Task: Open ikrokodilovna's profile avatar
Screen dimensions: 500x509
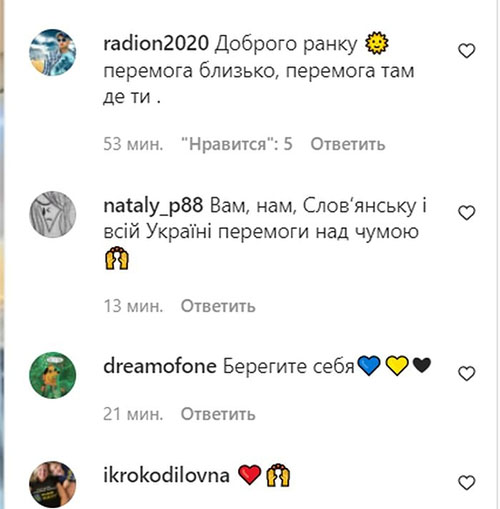Action: [x=53, y=484]
